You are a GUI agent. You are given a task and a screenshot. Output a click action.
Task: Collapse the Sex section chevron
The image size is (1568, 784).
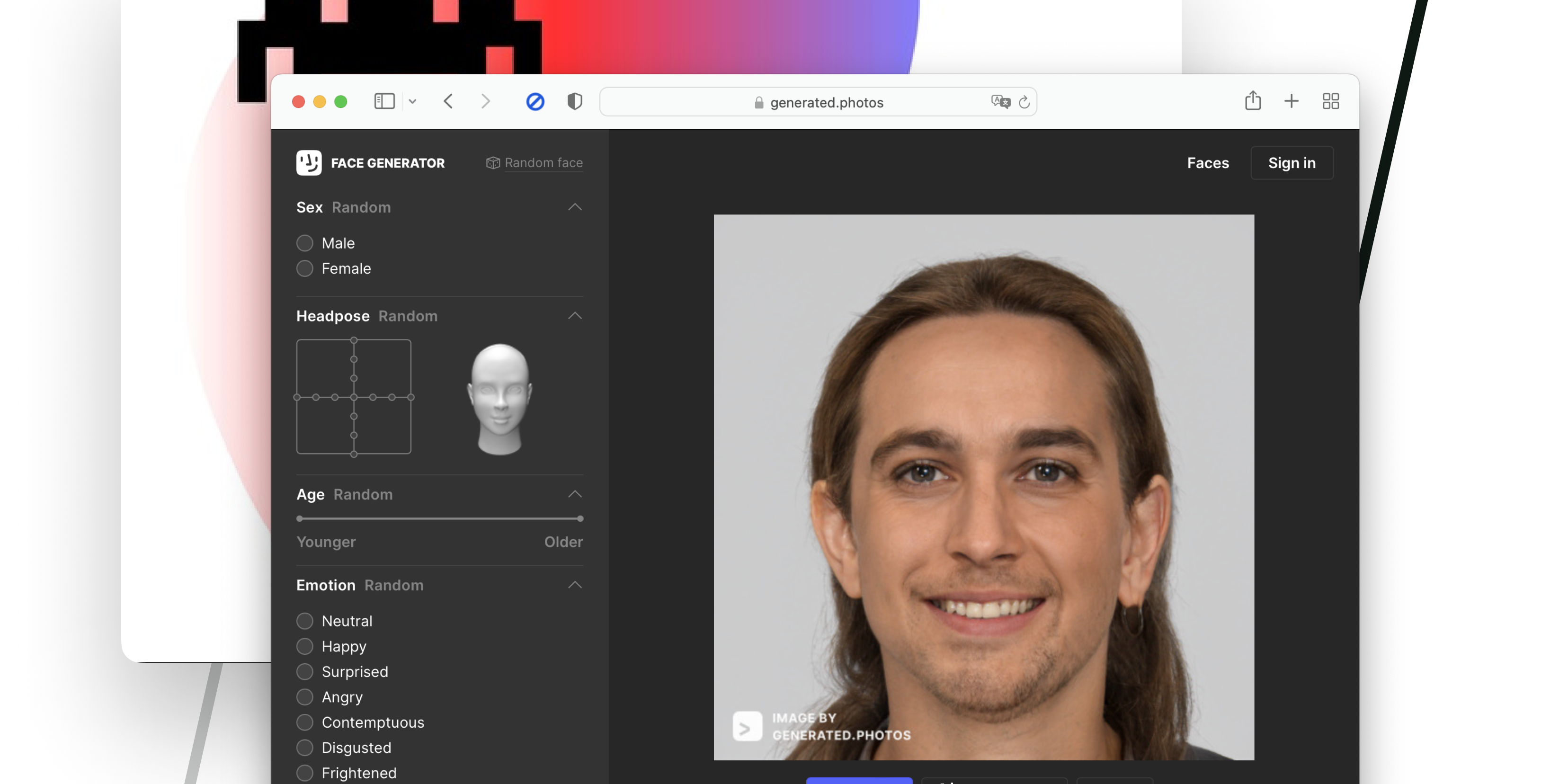pos(575,207)
